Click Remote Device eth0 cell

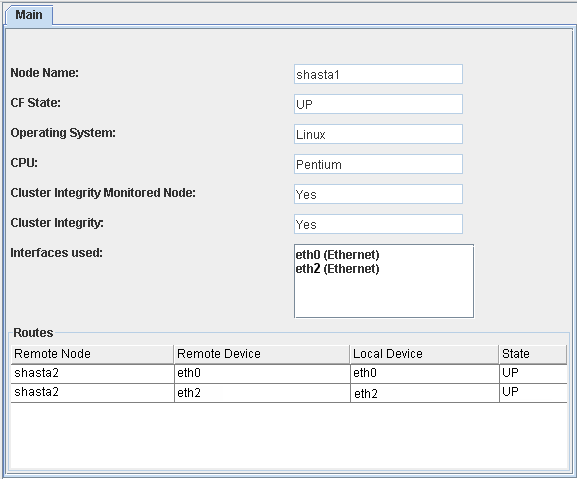point(262,373)
